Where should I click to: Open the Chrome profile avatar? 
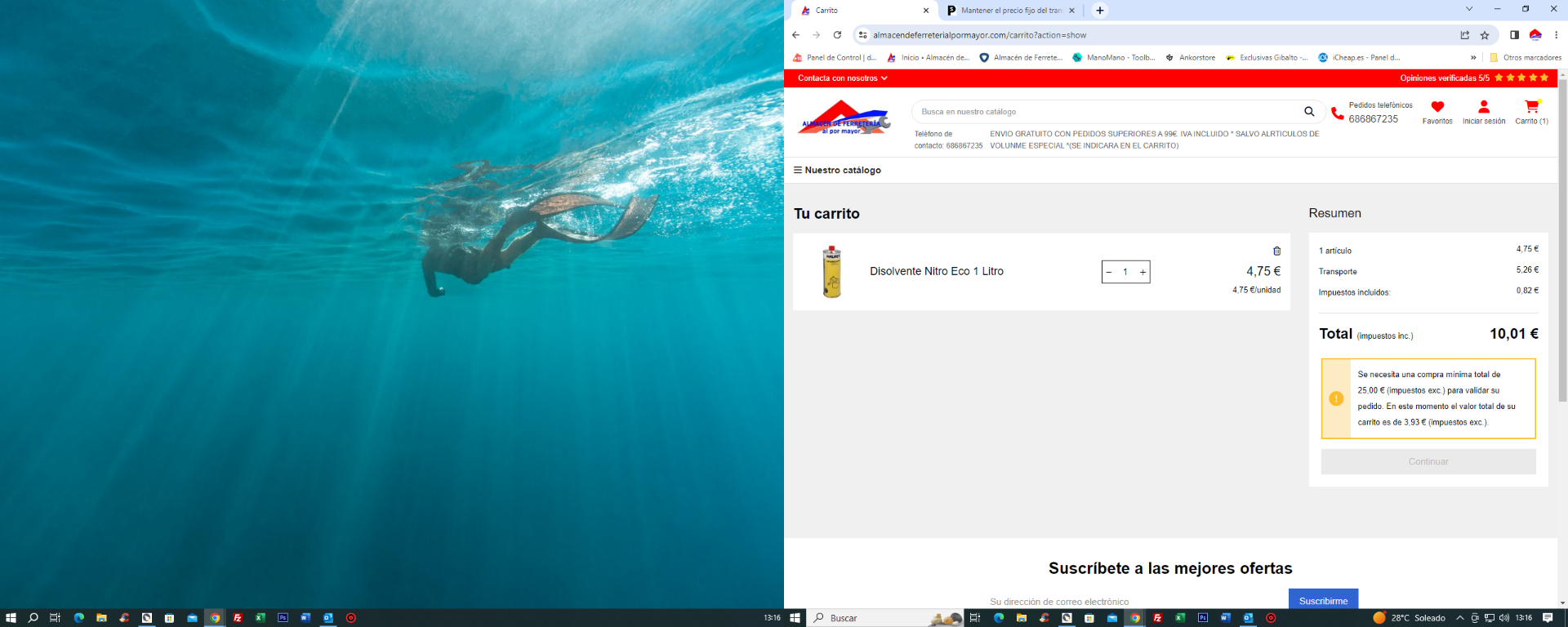(x=1535, y=35)
